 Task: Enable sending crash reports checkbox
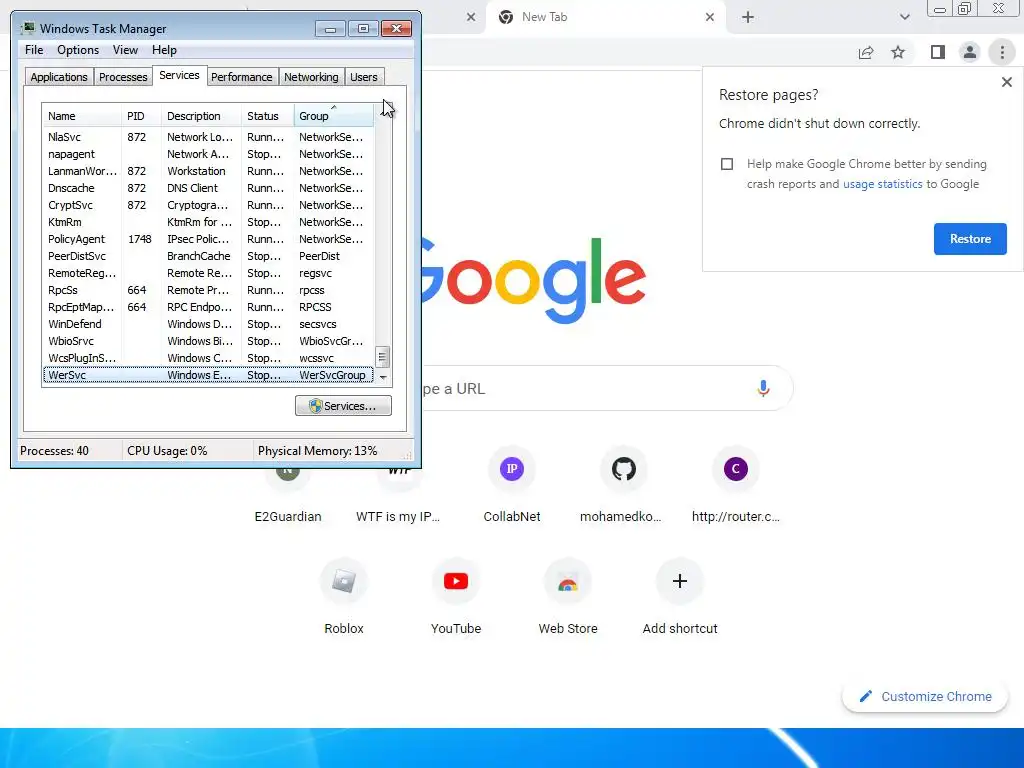tap(727, 164)
